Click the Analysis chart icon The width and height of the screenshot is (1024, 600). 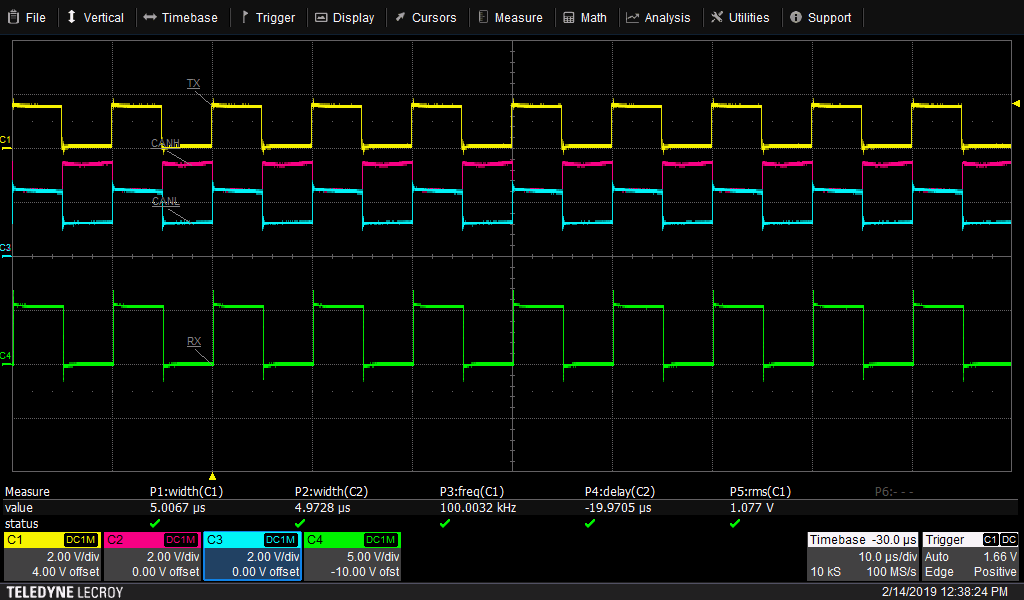tap(632, 18)
